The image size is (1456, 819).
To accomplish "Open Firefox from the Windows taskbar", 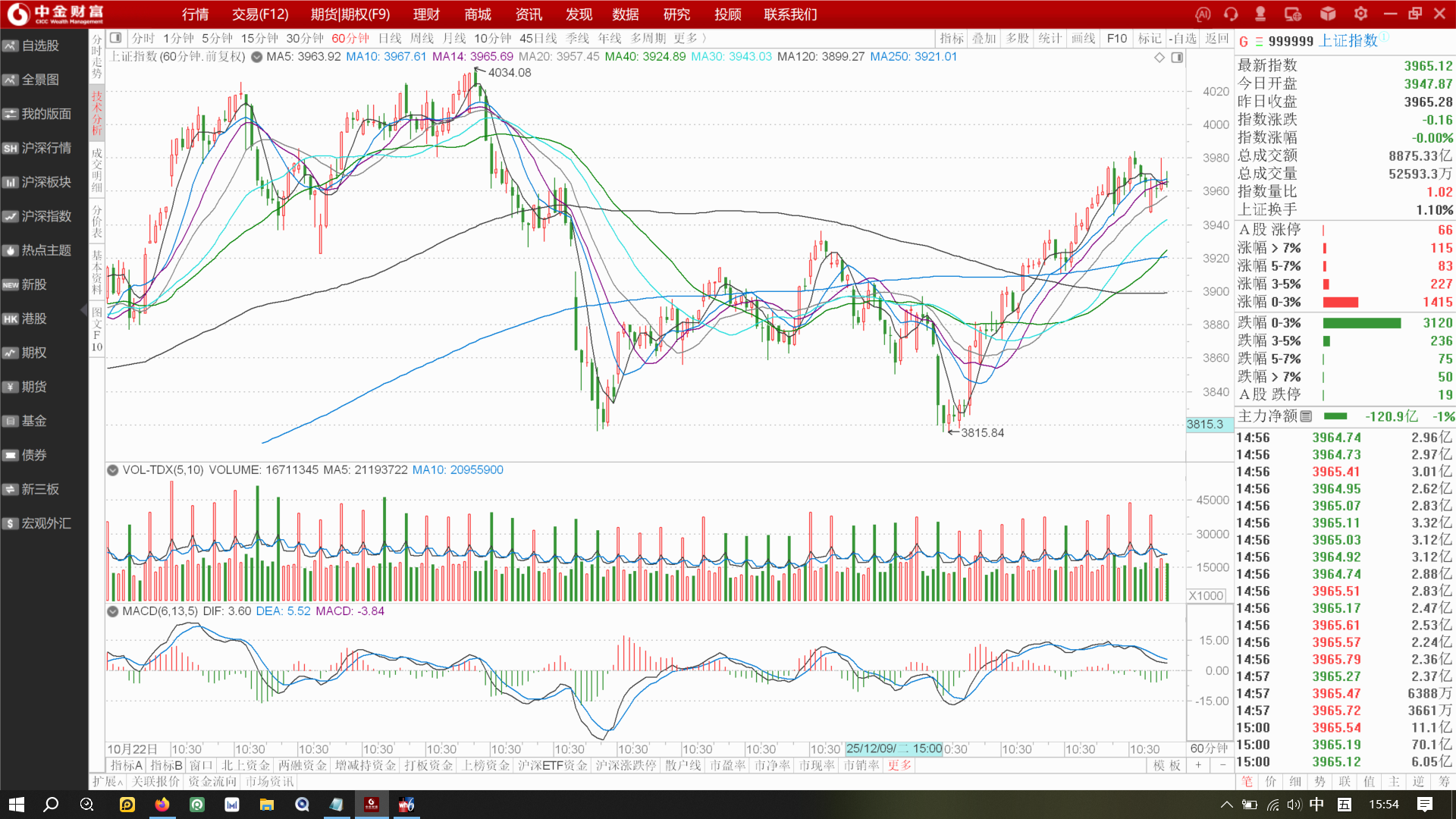I will coord(162,805).
